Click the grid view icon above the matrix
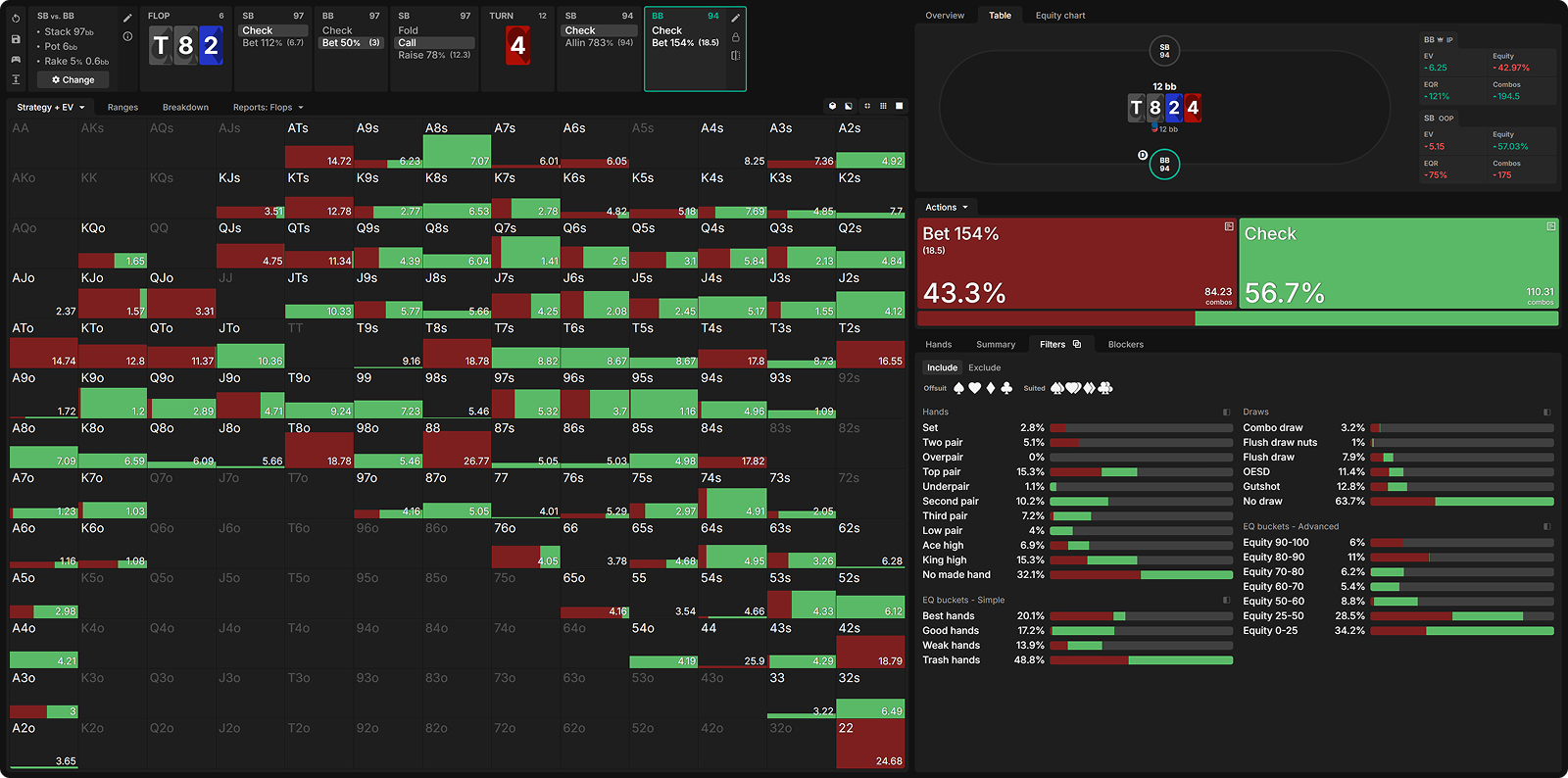Screen dimensions: 1568x778 click(x=883, y=106)
